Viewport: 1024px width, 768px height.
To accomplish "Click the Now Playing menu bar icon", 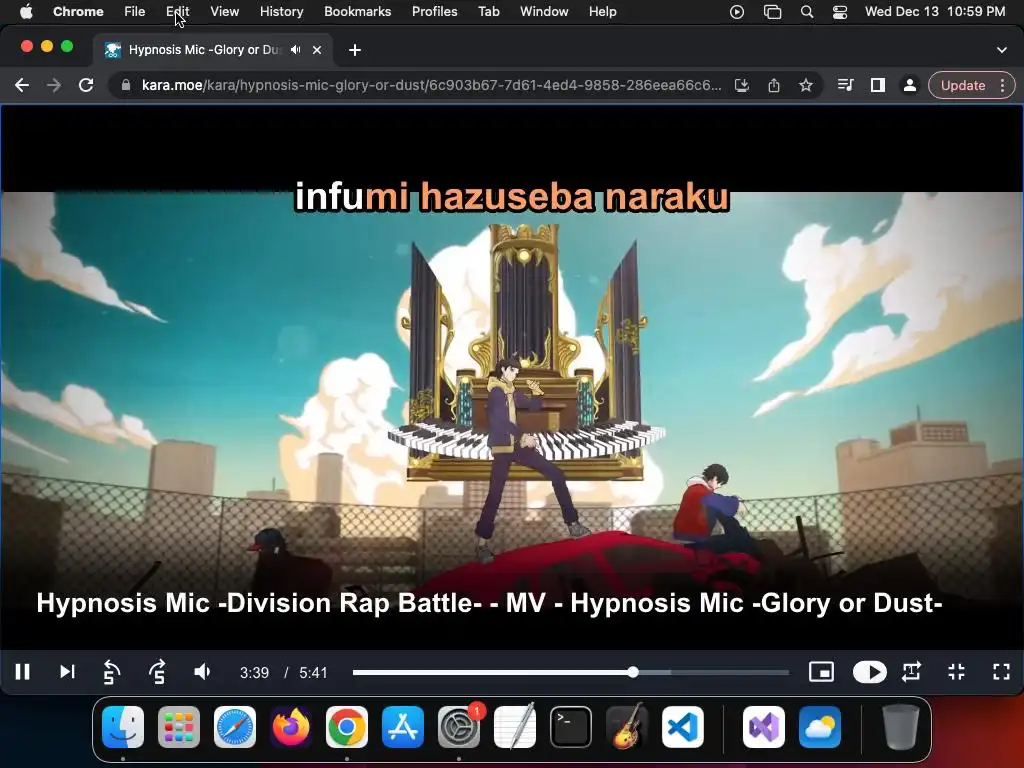I will 737,12.
